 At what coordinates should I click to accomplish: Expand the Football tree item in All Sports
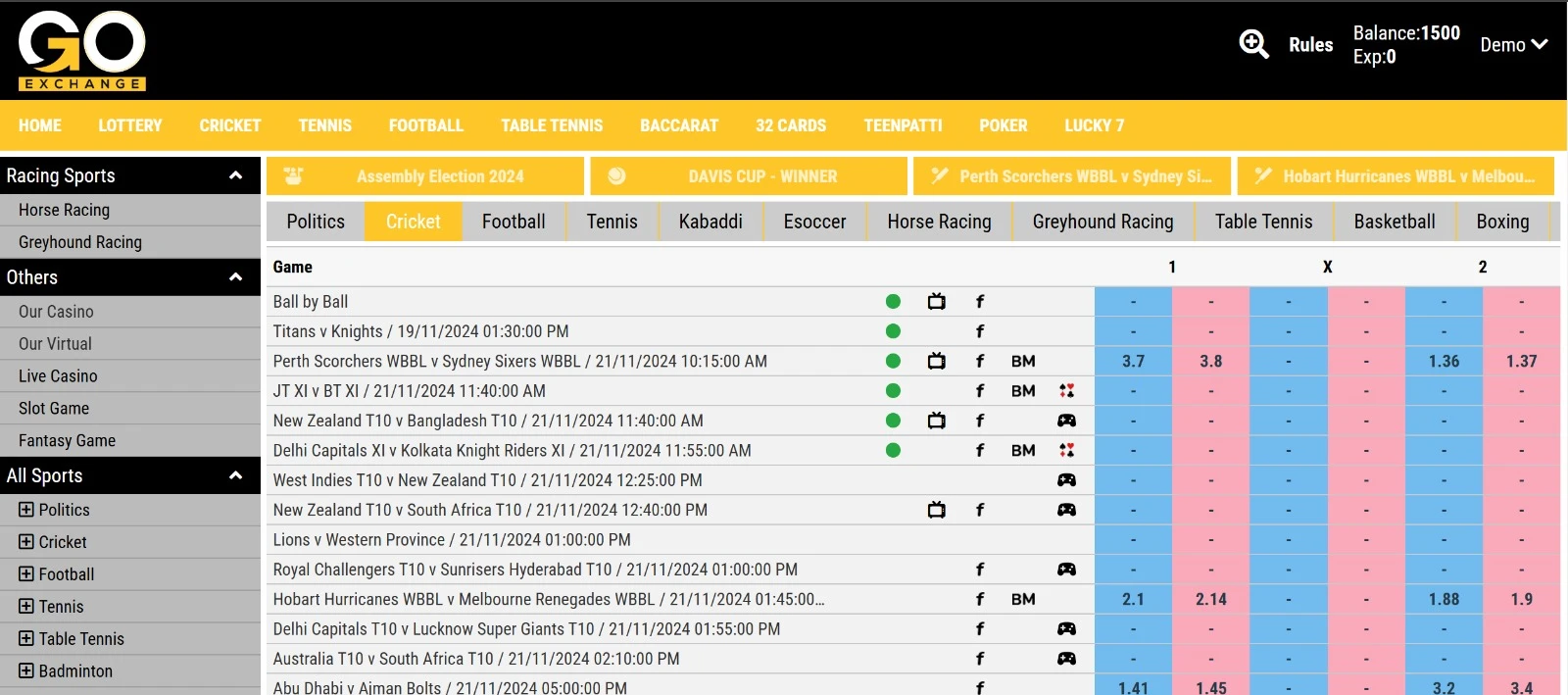click(x=26, y=574)
